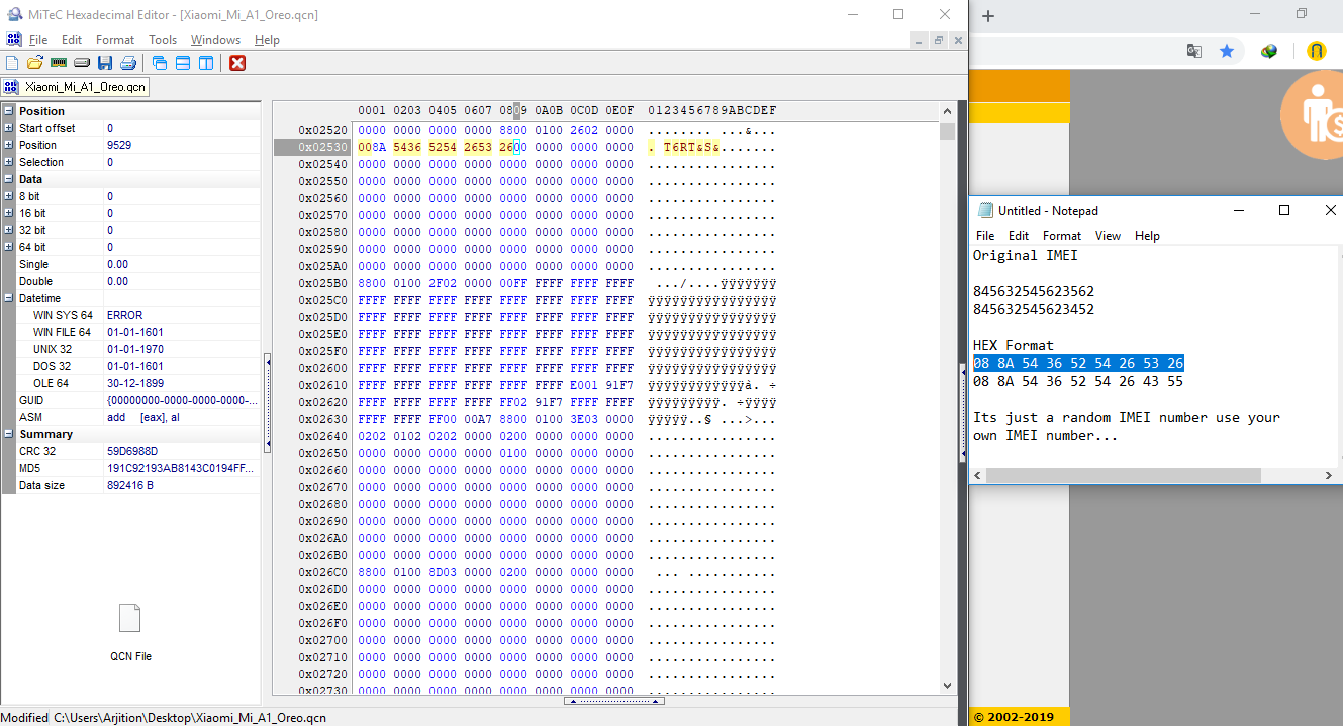Click Notepad line '08 8A 54 36 52 54 26 43 55'
Image resolution: width=1343 pixels, height=726 pixels.
click(x=1078, y=381)
